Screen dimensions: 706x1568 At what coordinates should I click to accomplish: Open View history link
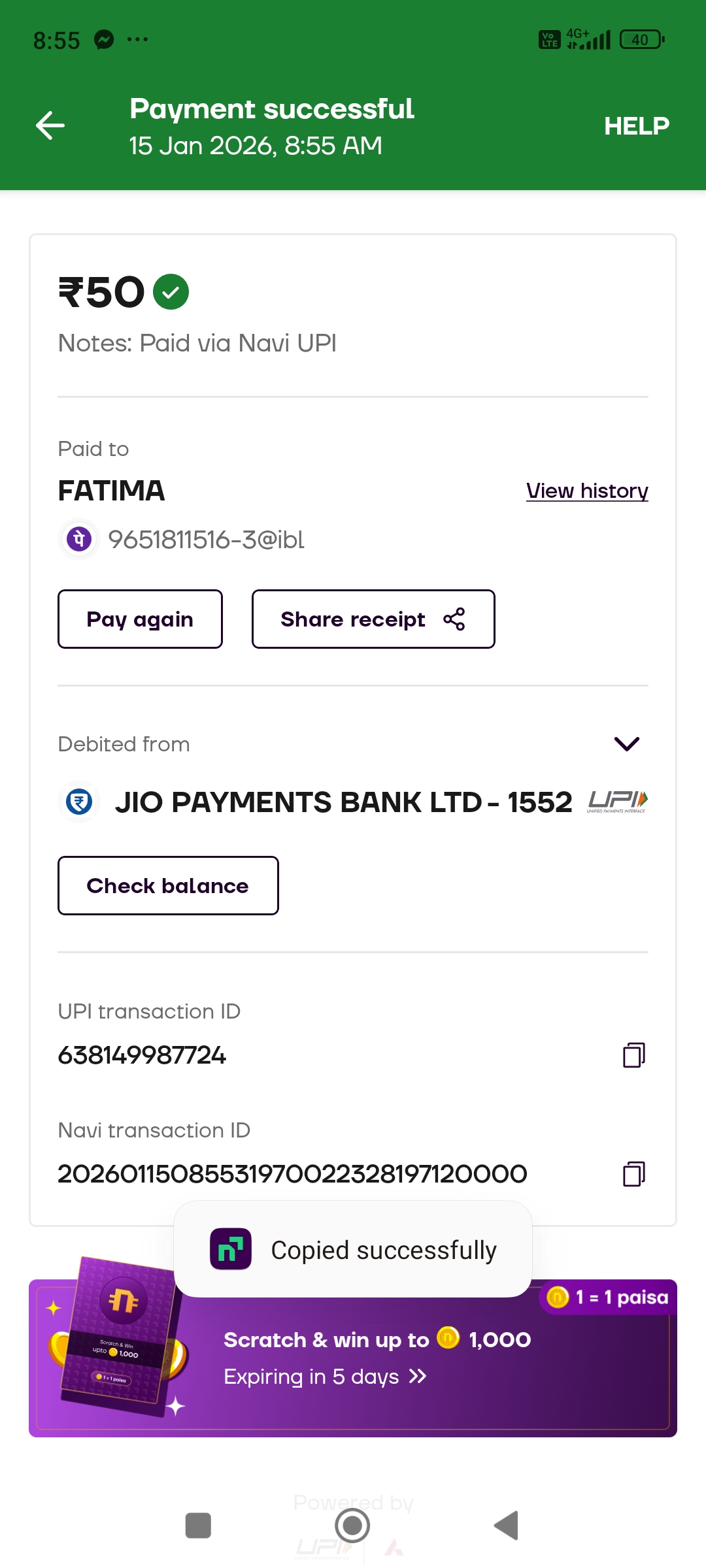tap(586, 491)
